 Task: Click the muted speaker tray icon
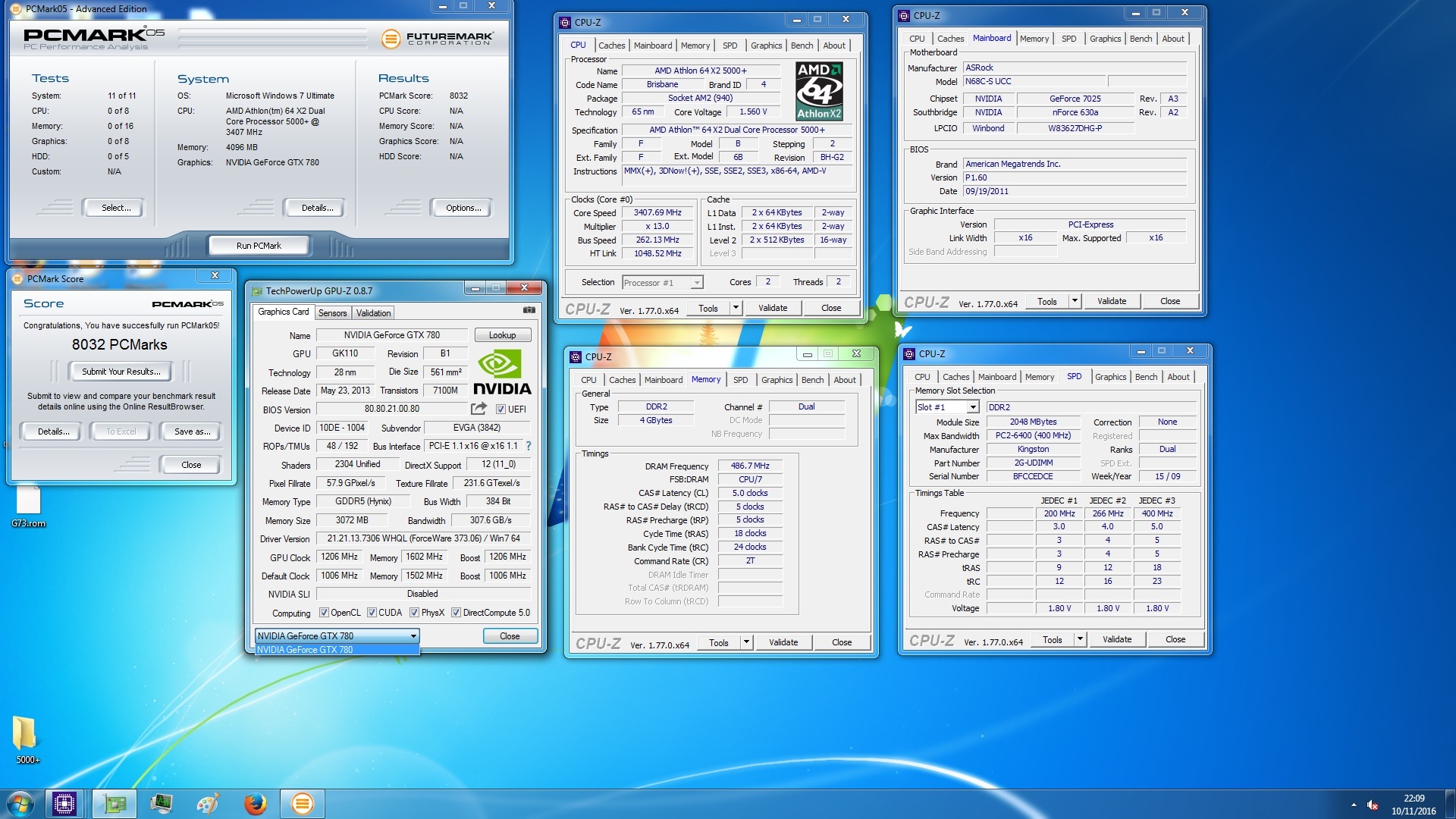[x=1373, y=805]
